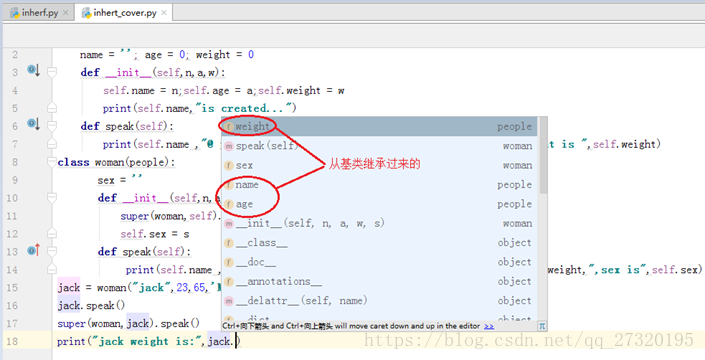705x360 pixels.
Task: Click the inhert_cover.py Python file icon
Action: [86, 13]
